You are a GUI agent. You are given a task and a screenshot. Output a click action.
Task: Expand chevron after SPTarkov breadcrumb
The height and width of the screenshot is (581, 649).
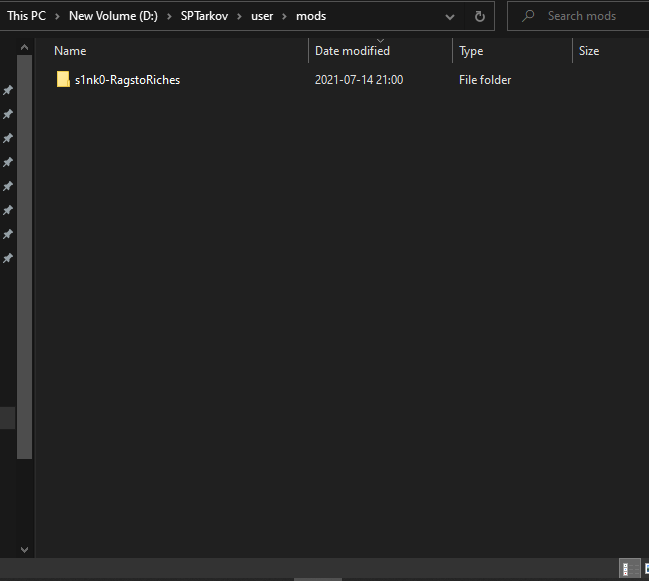(239, 17)
